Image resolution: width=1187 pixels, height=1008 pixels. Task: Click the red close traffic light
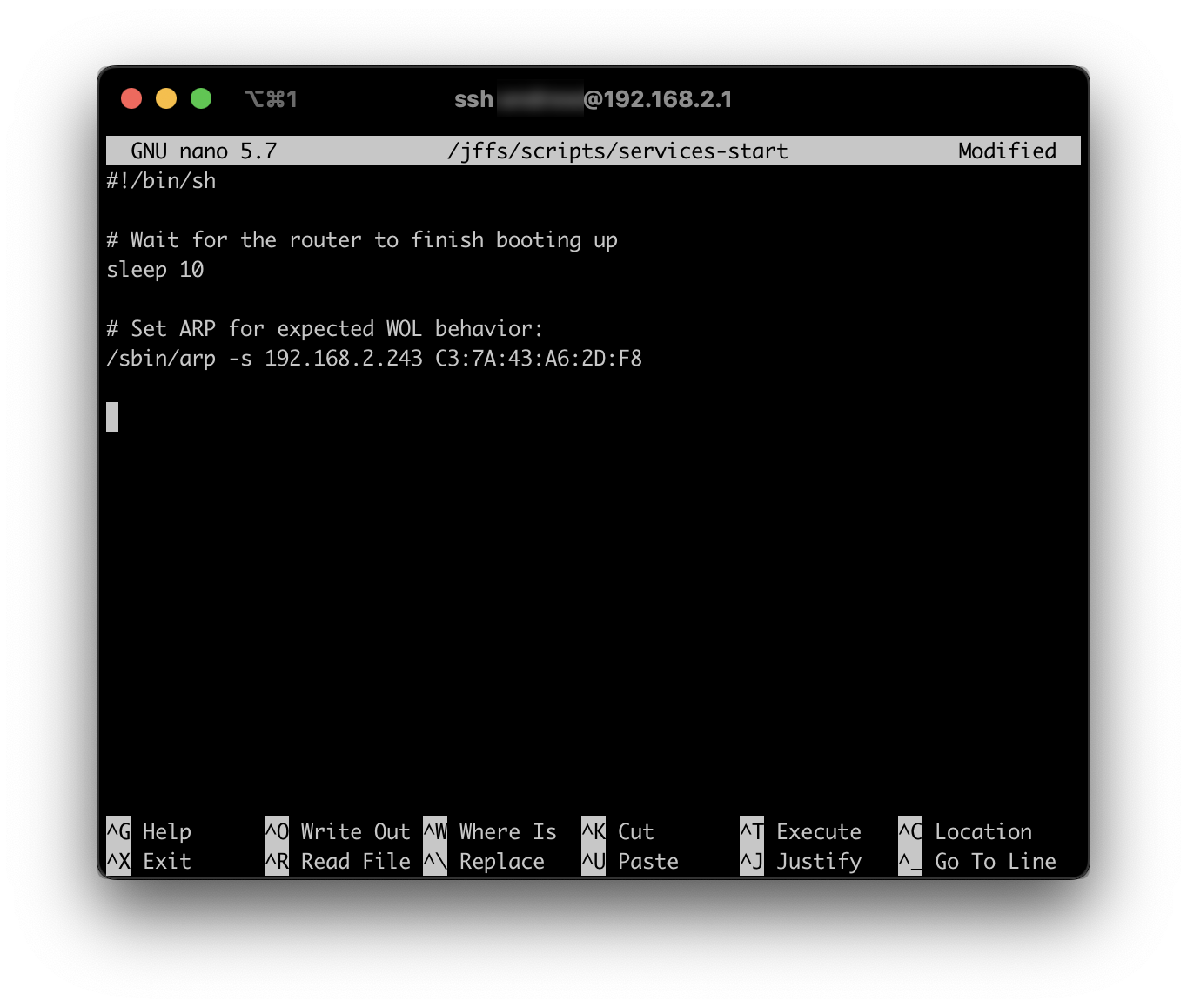tap(131, 98)
